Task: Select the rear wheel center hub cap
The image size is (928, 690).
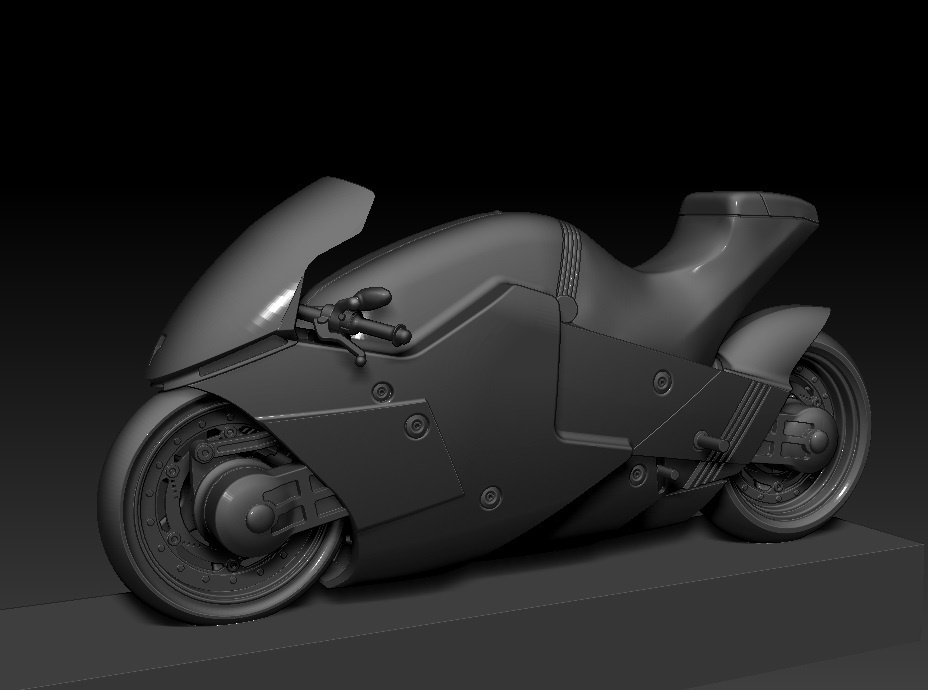Action: pyautogui.click(x=819, y=440)
